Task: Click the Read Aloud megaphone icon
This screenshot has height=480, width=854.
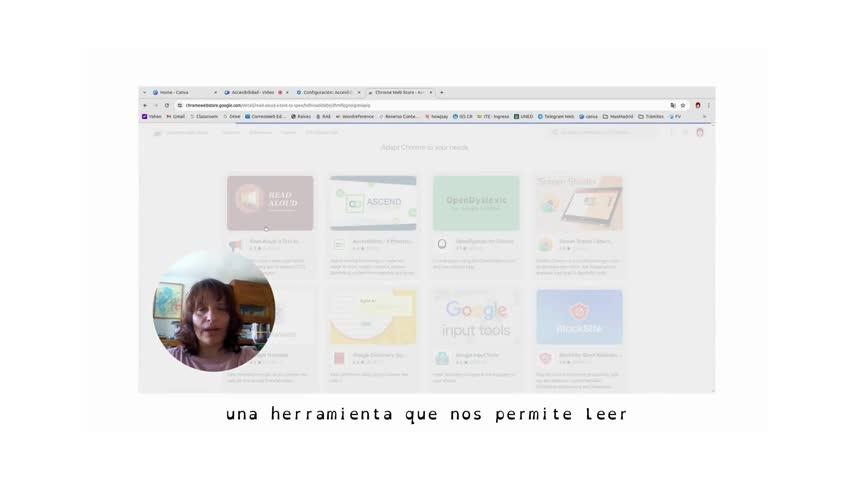Action: [236, 245]
